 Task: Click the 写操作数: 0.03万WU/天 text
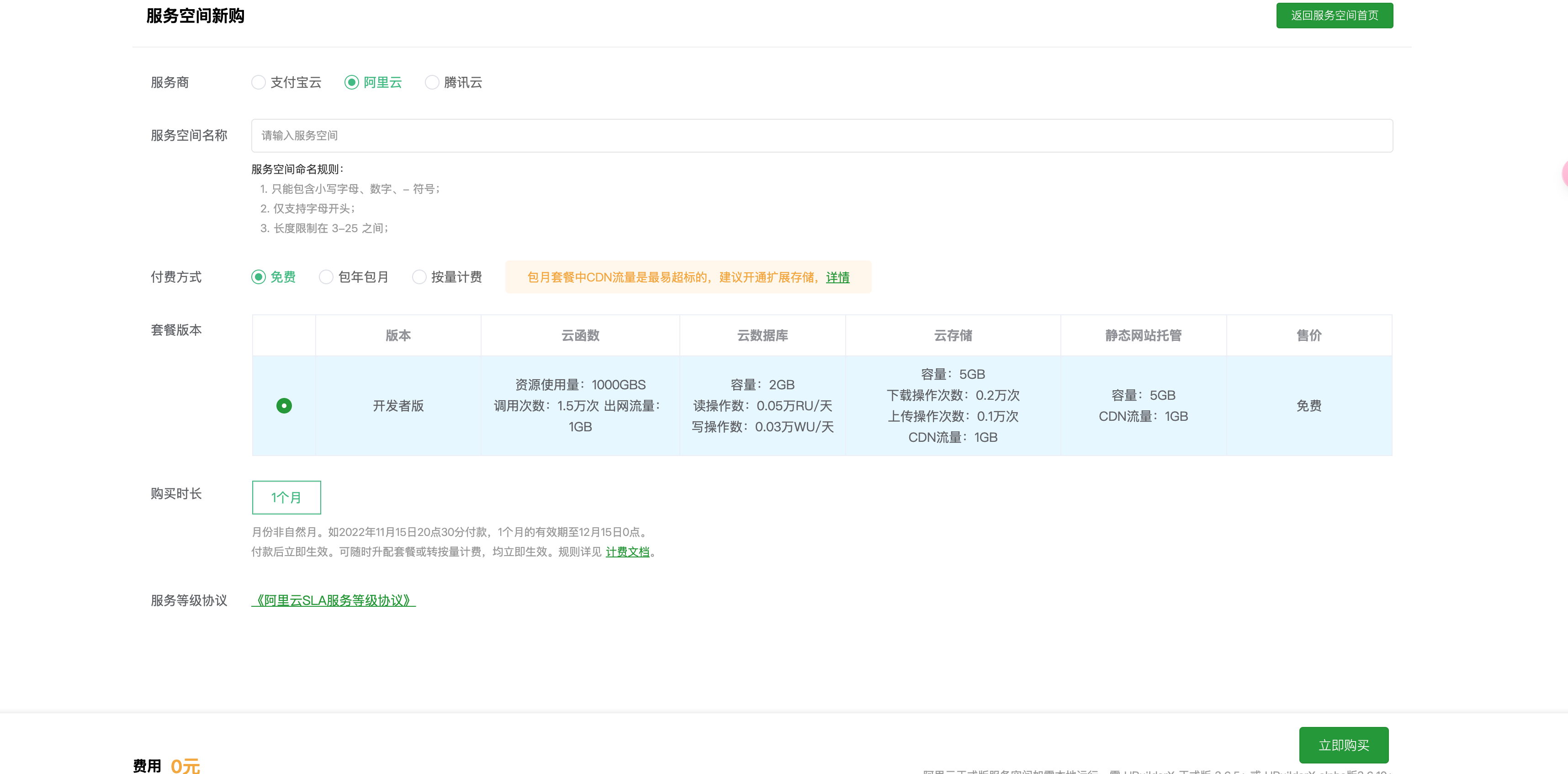click(x=762, y=426)
